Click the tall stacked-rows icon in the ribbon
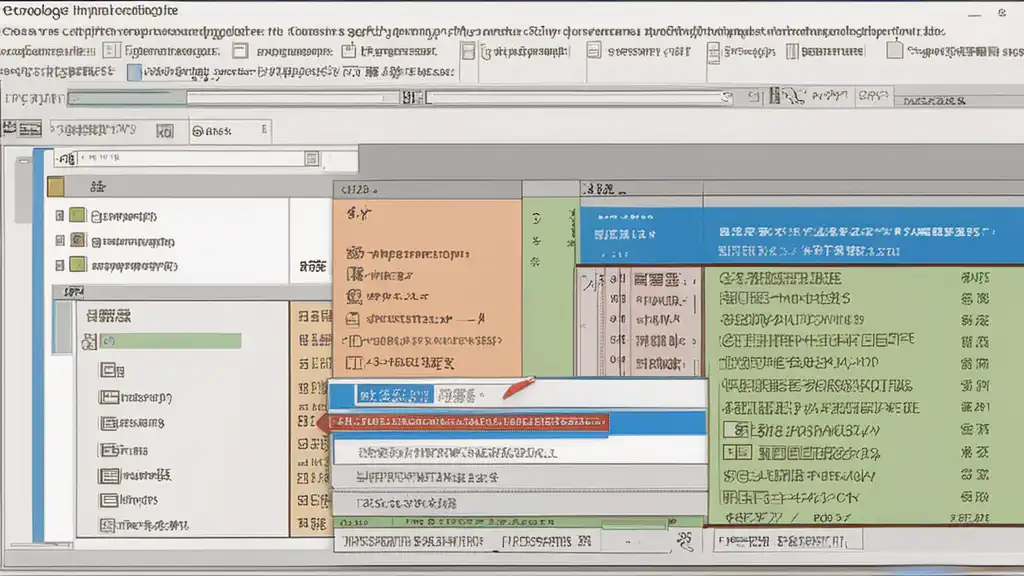Image resolution: width=1024 pixels, height=576 pixels. (714, 53)
